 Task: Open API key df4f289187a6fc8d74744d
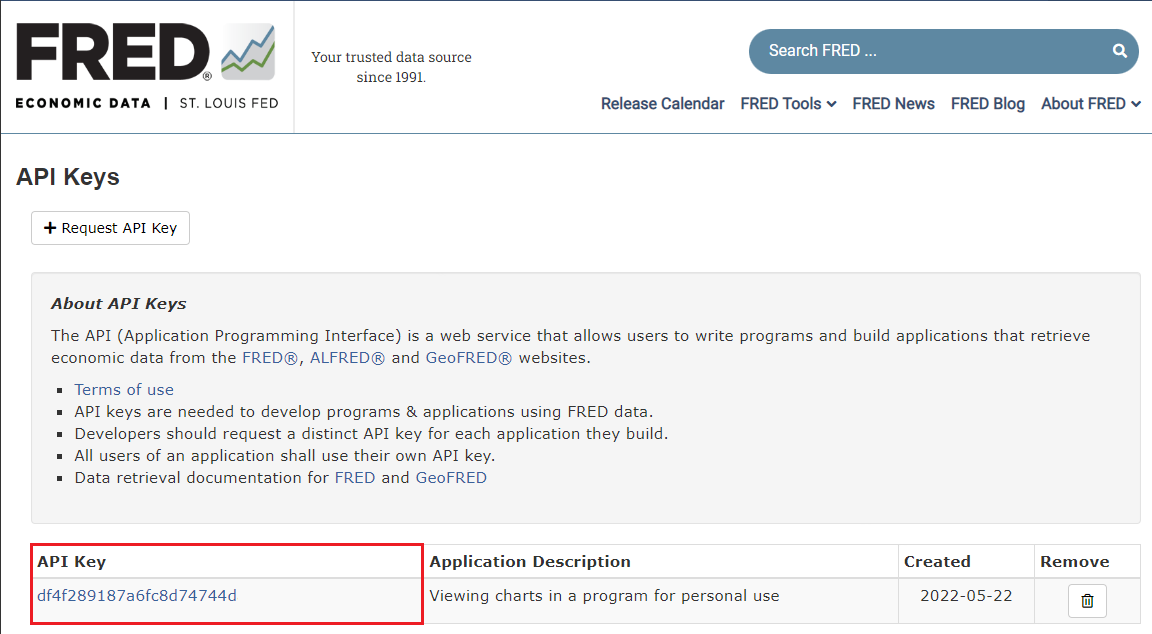click(x=137, y=596)
